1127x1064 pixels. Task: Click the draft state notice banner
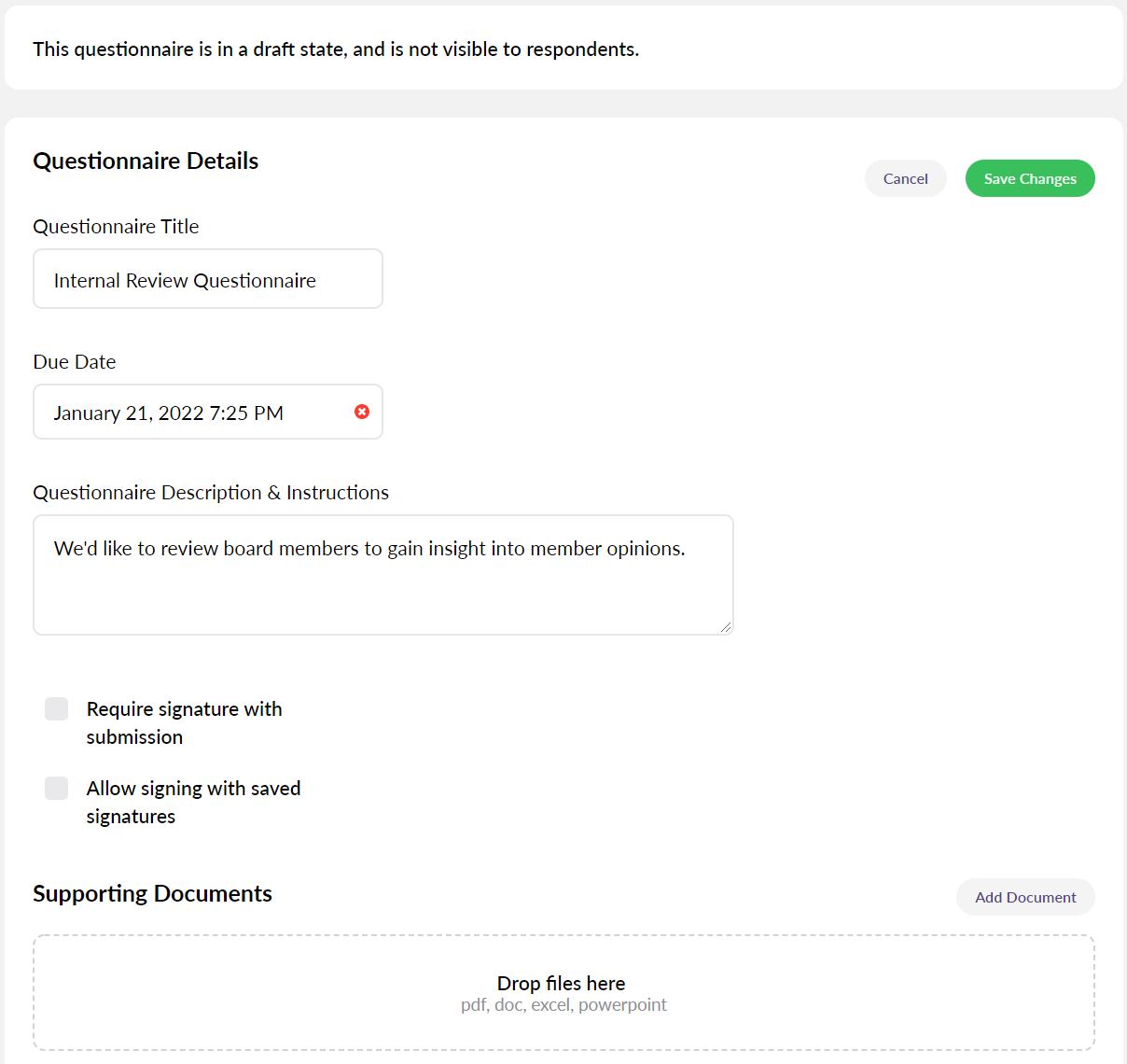pos(336,49)
